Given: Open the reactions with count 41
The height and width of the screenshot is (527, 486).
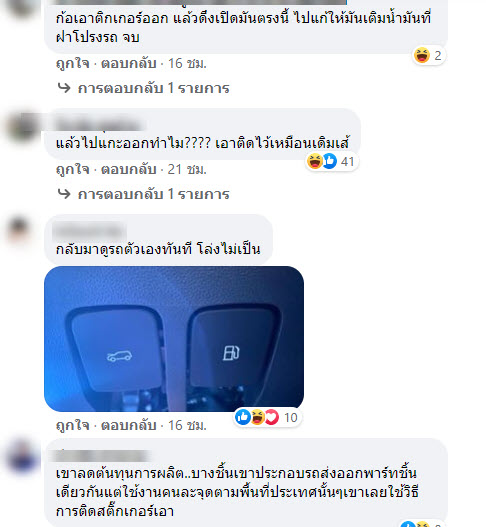Looking at the screenshot, I should 332,161.
